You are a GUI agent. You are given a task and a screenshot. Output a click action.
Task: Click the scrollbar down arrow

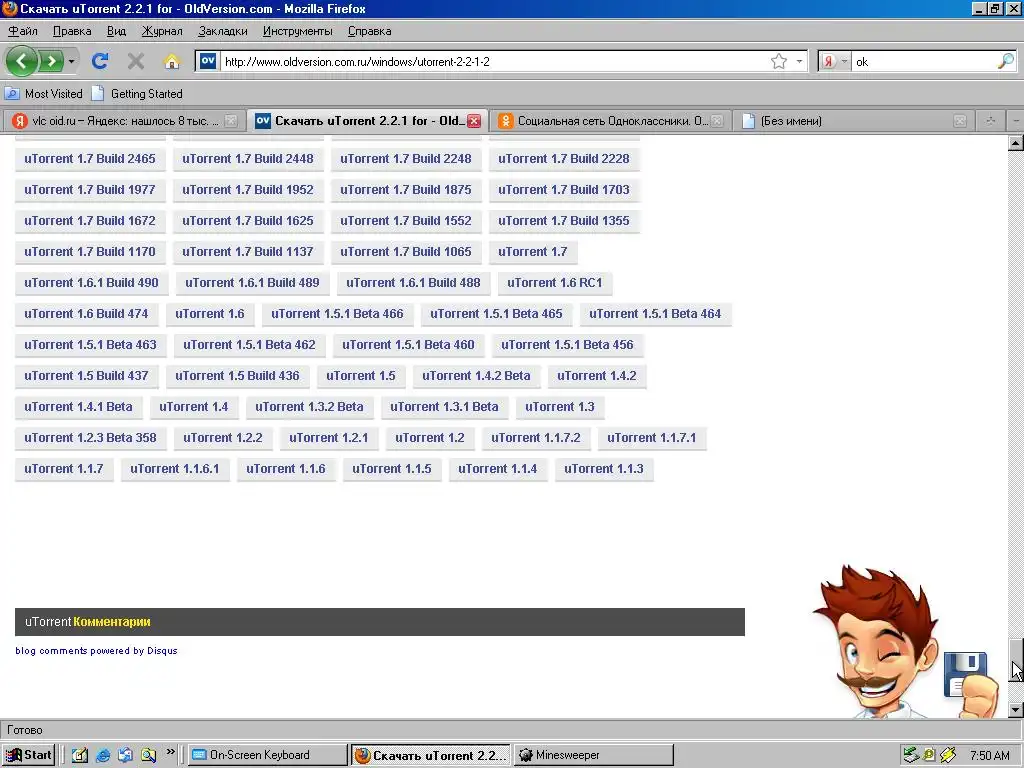1016,710
